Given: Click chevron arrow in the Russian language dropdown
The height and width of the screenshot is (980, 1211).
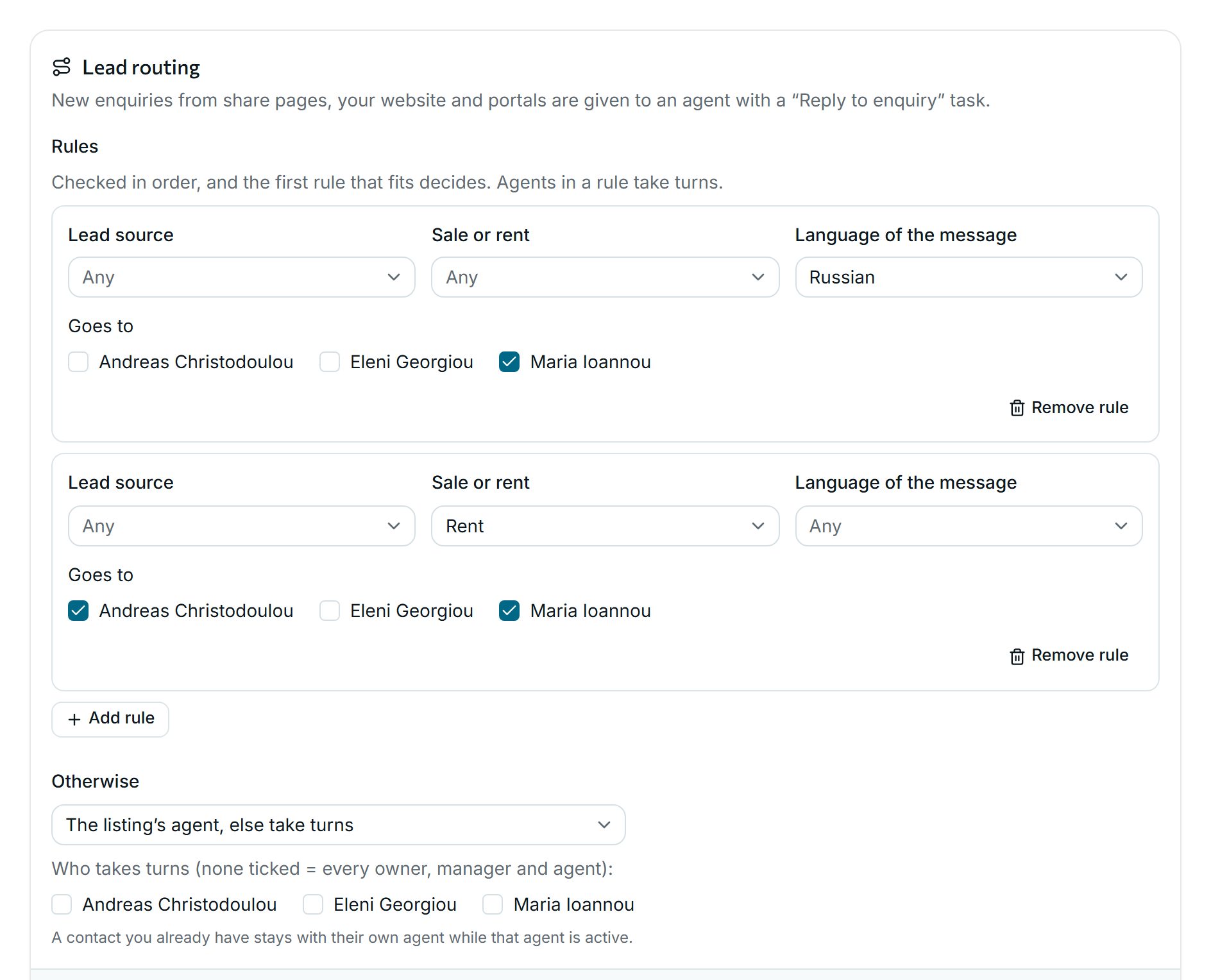Looking at the screenshot, I should click(x=1121, y=277).
